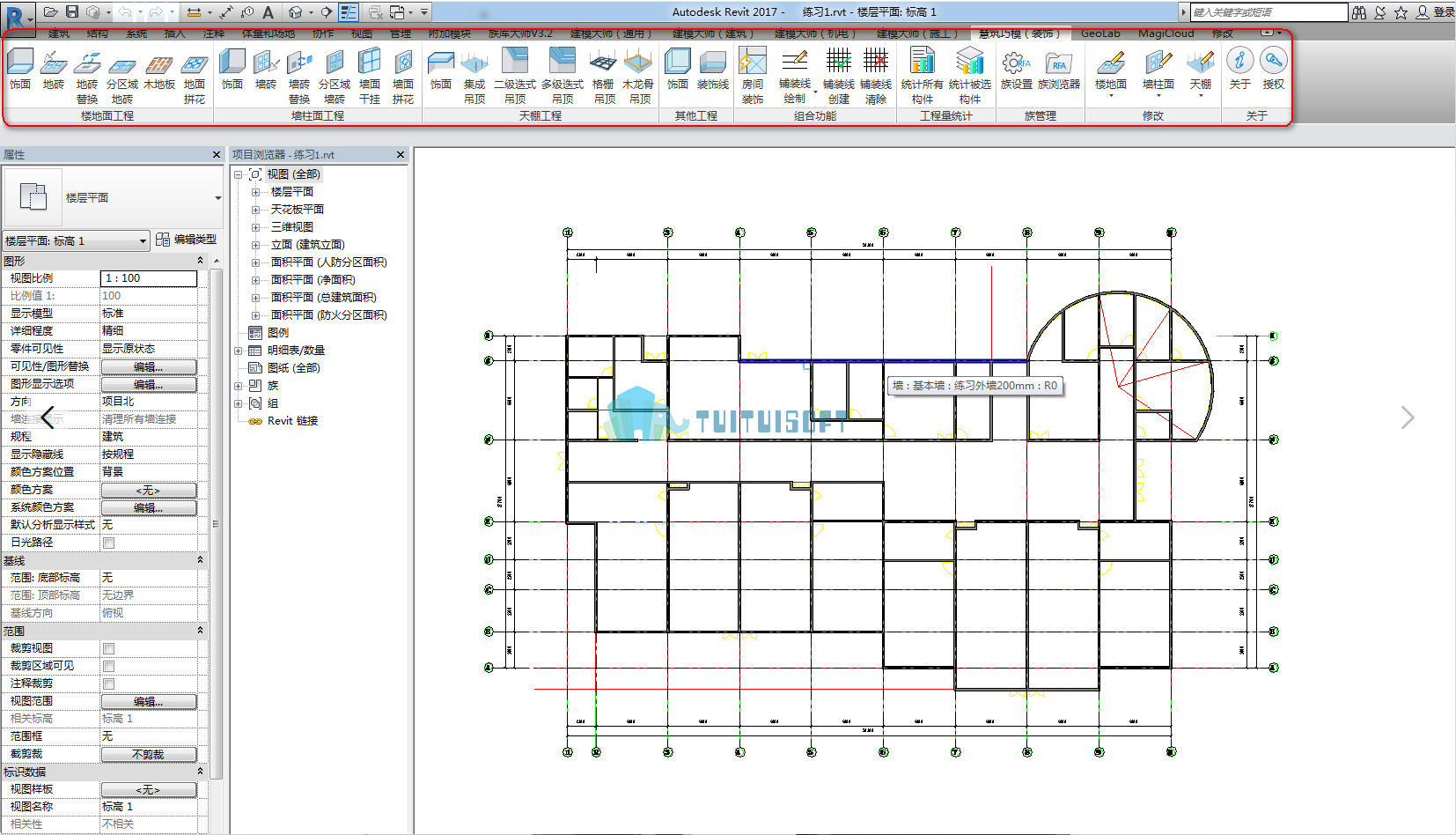Click 编辑 button for 图形显示选项
Screen dimensions: 1456x835
(149, 384)
